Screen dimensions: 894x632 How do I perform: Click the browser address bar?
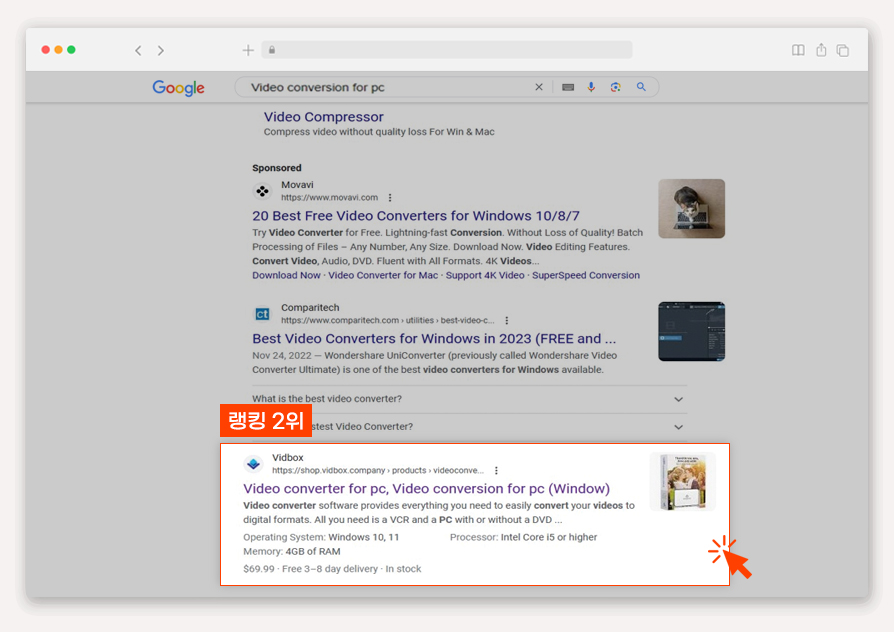[x=447, y=50]
